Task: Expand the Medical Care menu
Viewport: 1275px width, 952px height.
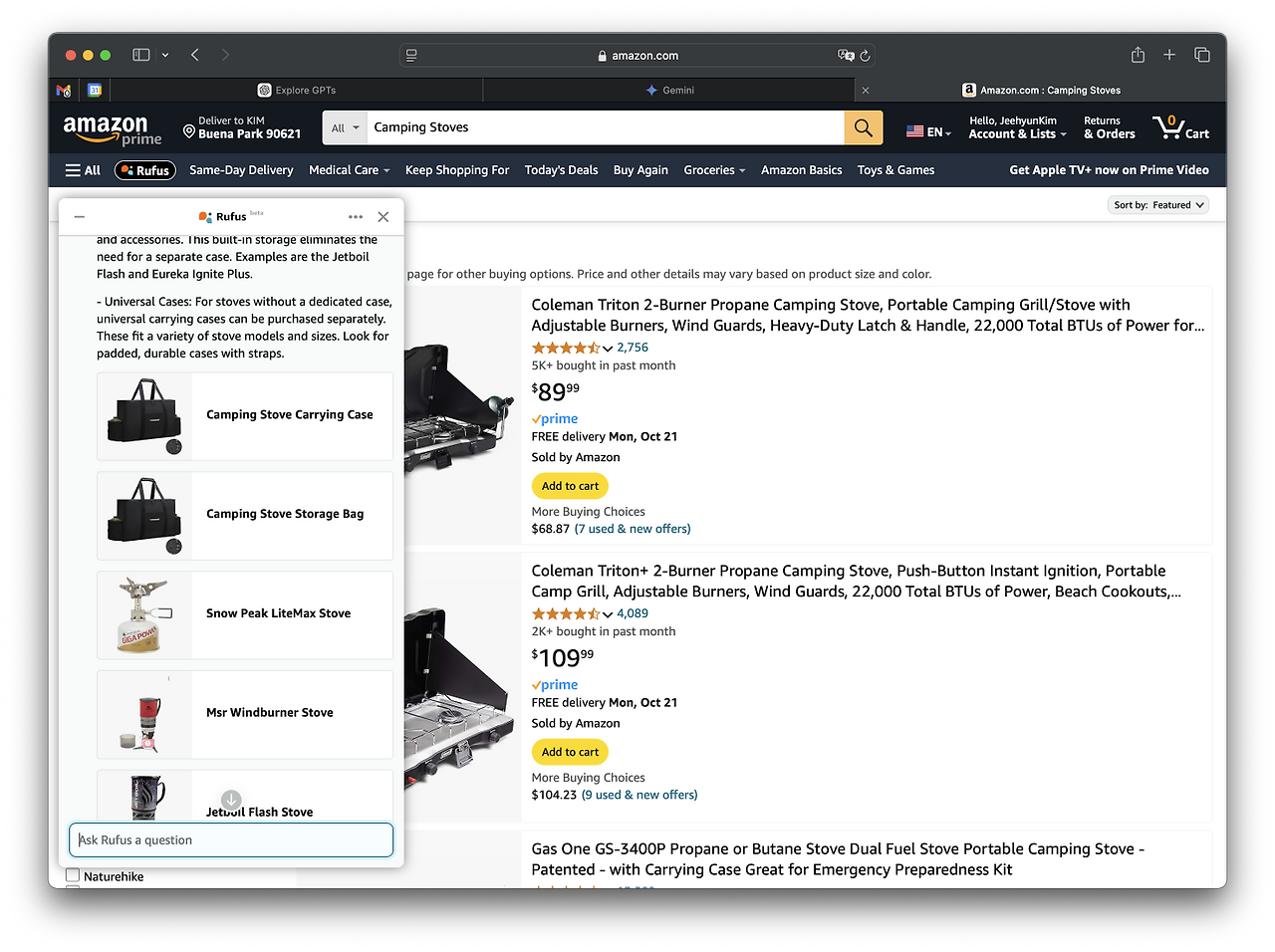Action: pos(349,170)
